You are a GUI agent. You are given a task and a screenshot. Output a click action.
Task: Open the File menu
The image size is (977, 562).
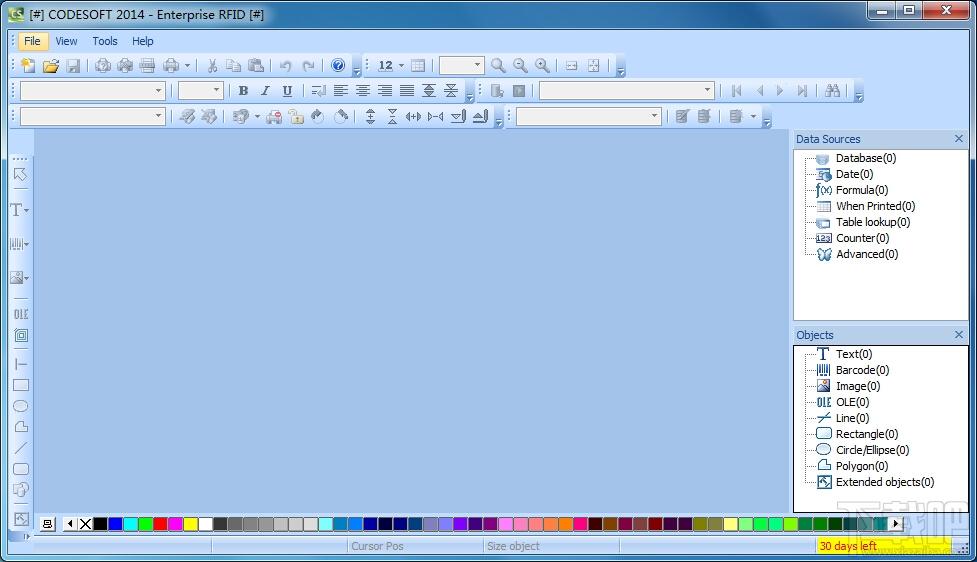pyautogui.click(x=32, y=41)
